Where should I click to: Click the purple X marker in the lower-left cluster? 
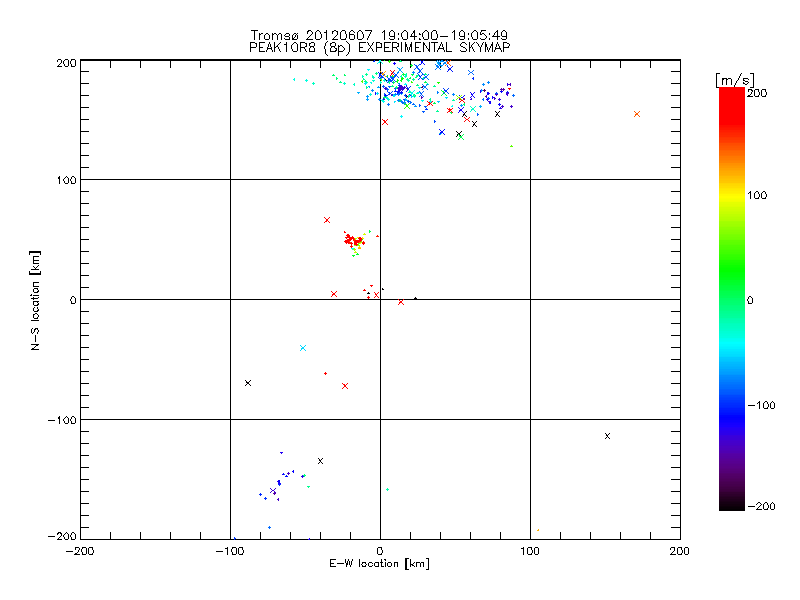click(273, 491)
